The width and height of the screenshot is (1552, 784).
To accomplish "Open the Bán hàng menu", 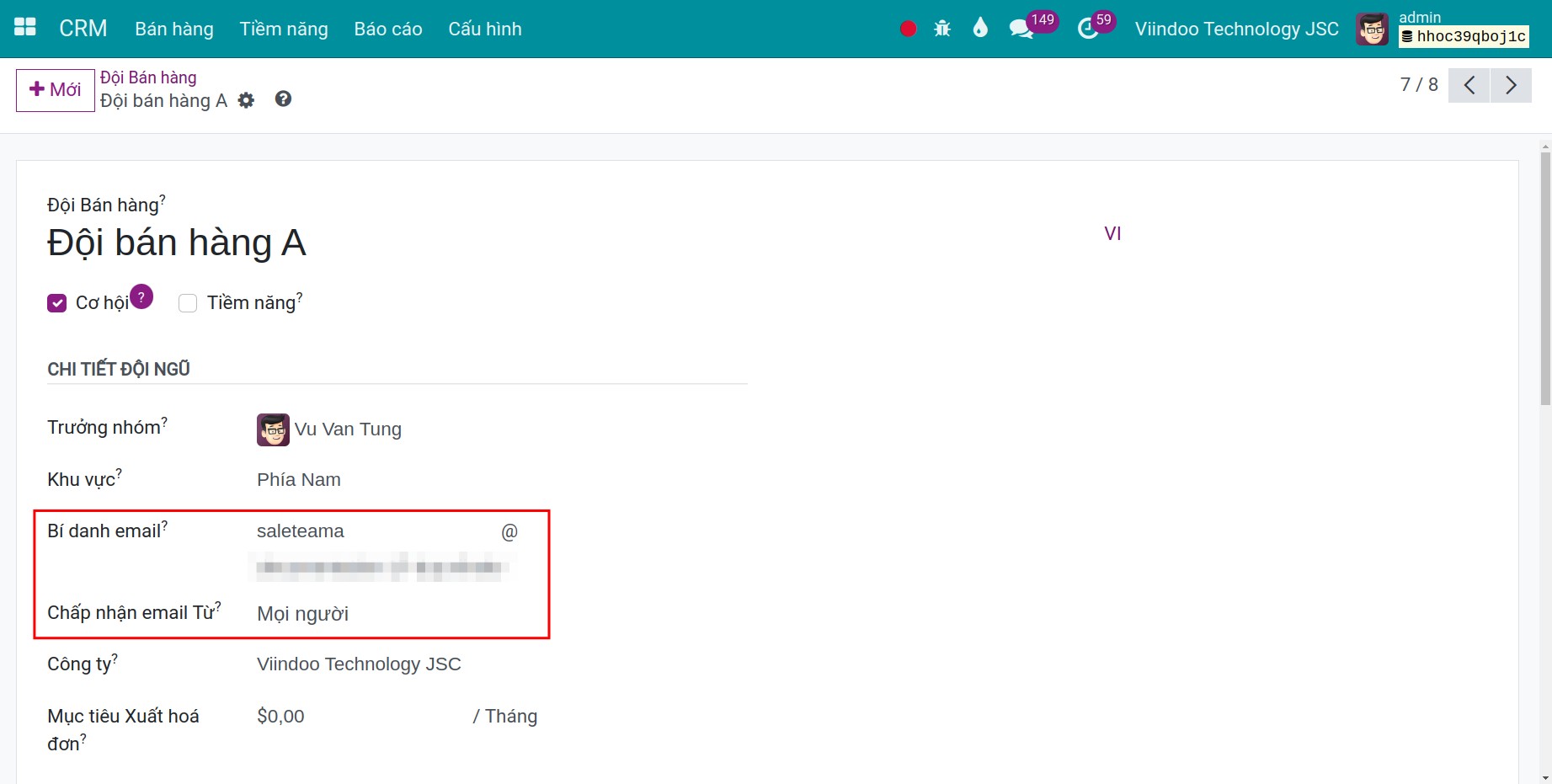I will (x=174, y=29).
